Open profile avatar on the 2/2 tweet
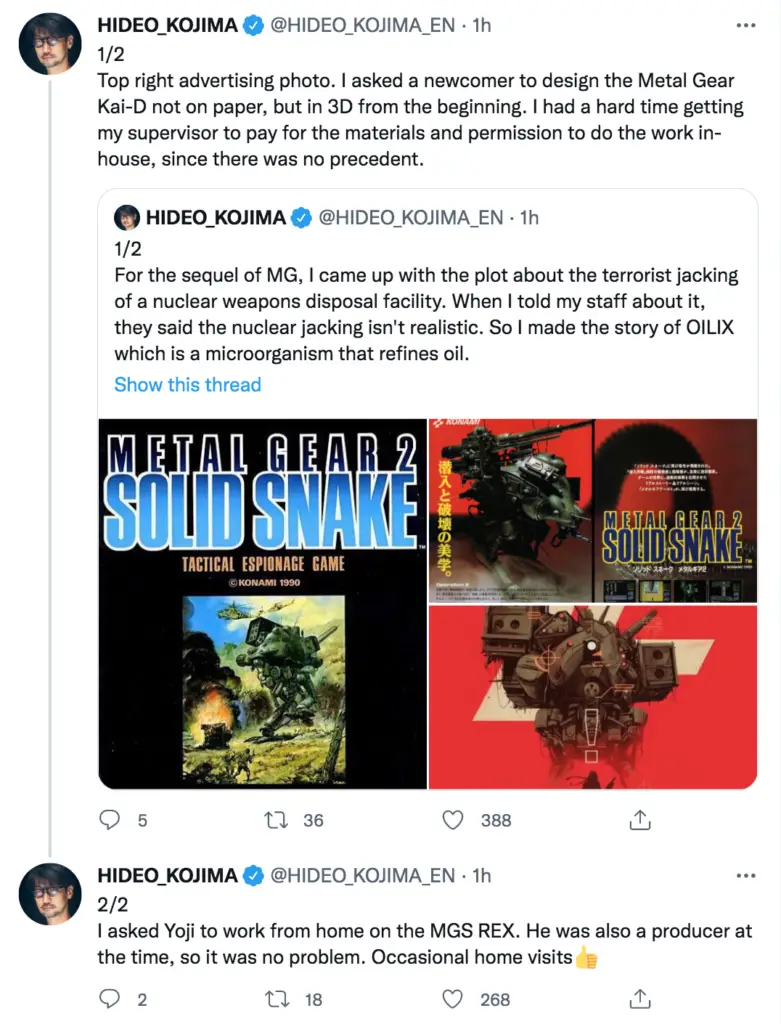The height and width of the screenshot is (1024, 781). 50,893
